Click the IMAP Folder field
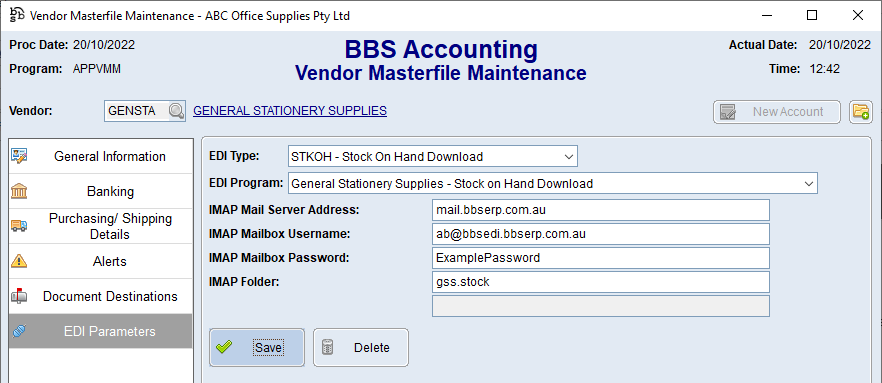Screen dimensions: 882x383 pos(600,282)
